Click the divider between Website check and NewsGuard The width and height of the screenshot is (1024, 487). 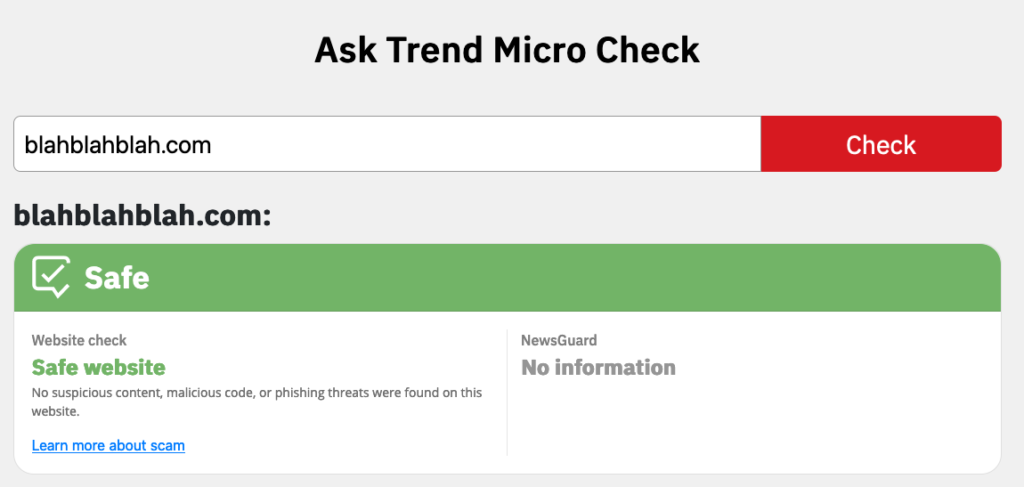coord(507,392)
